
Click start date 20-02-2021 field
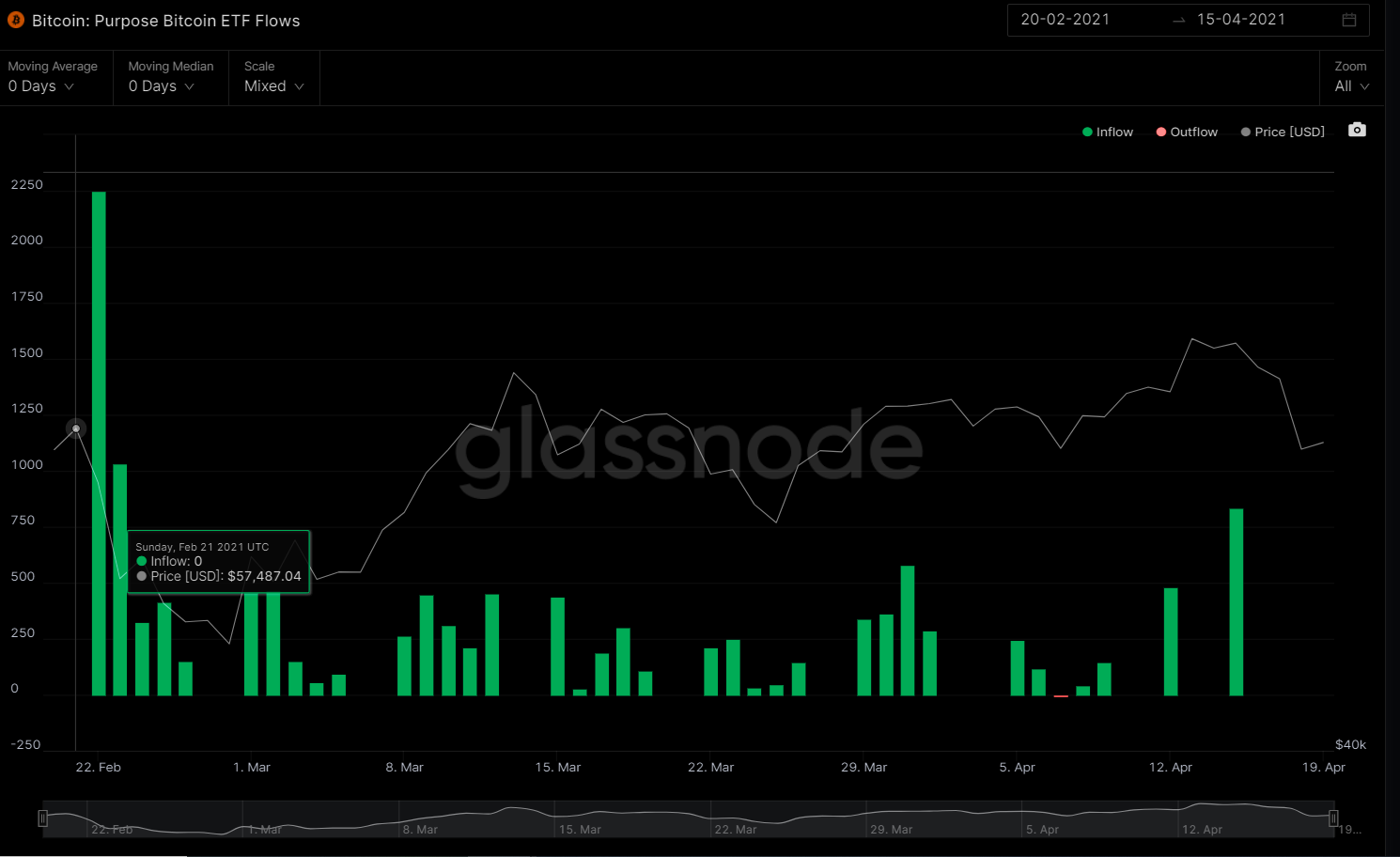(x=1066, y=20)
